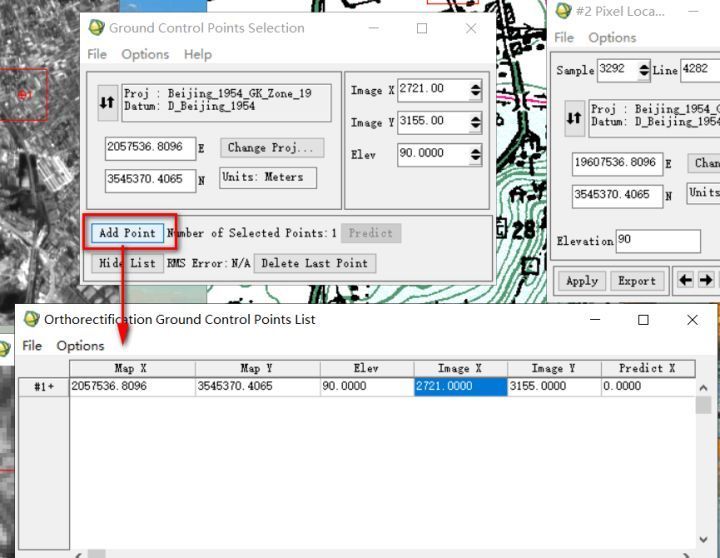The width and height of the screenshot is (720, 558).
Task: Click the Easting field 2057536.8096
Action: pyautogui.click(x=151, y=148)
